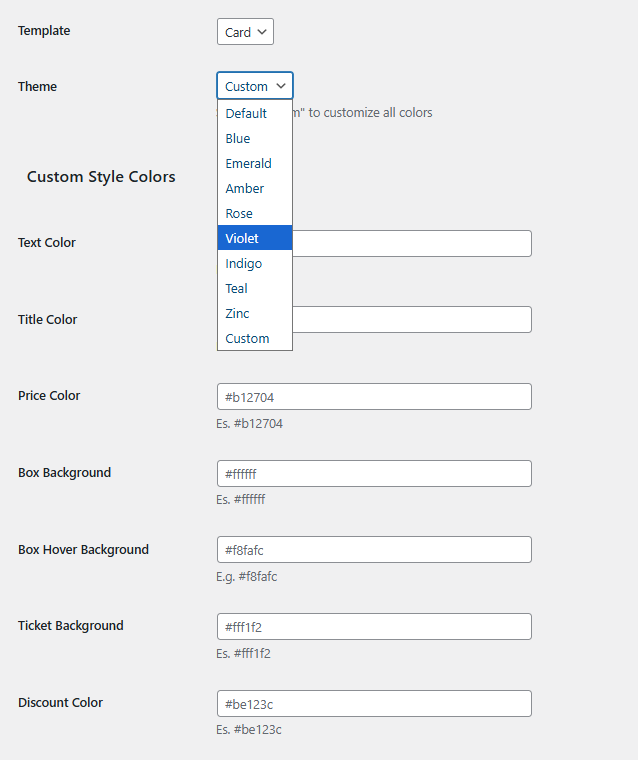
Task: Choose Rose from the theme dropdown
Action: tap(239, 214)
